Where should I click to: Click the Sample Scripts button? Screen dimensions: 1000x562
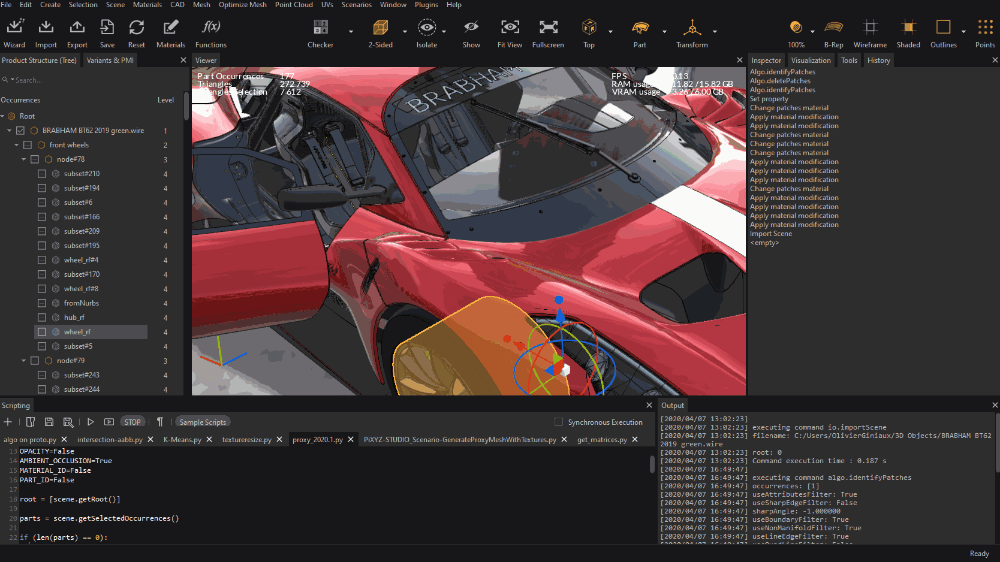coord(203,422)
